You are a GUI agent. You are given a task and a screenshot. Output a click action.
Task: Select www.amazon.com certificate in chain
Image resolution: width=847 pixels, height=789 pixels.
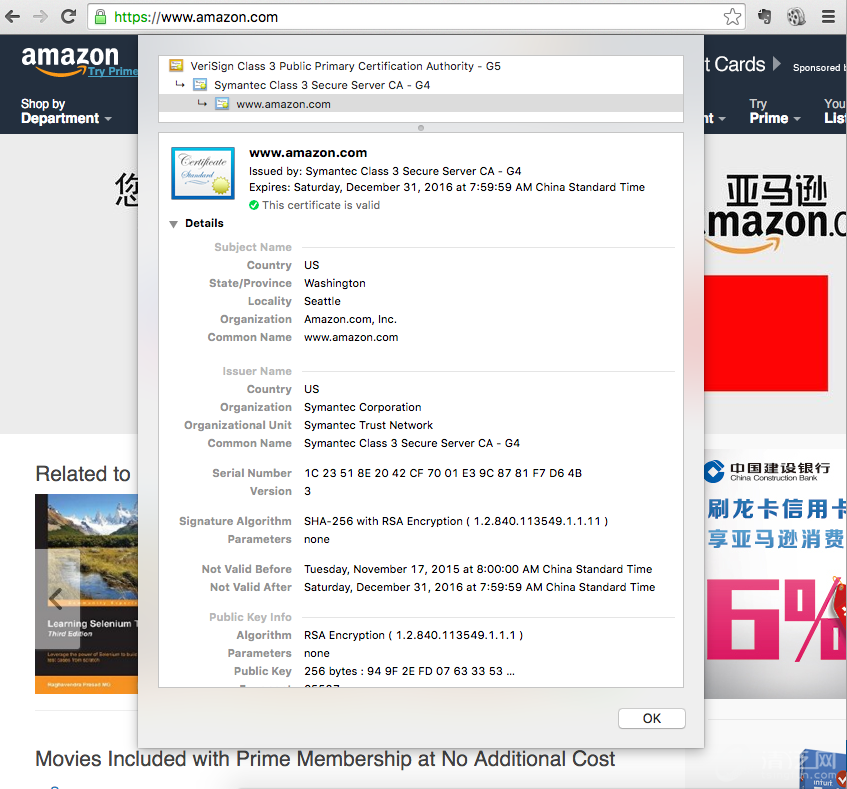click(283, 104)
